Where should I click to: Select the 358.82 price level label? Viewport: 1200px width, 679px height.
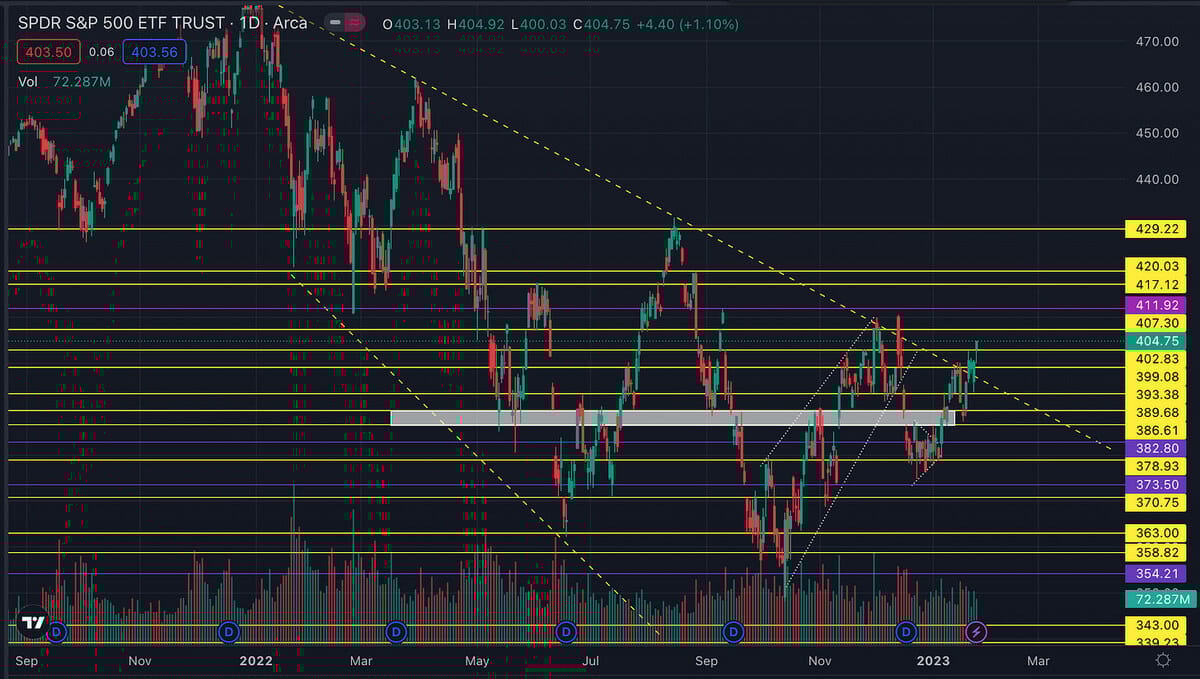1158,552
